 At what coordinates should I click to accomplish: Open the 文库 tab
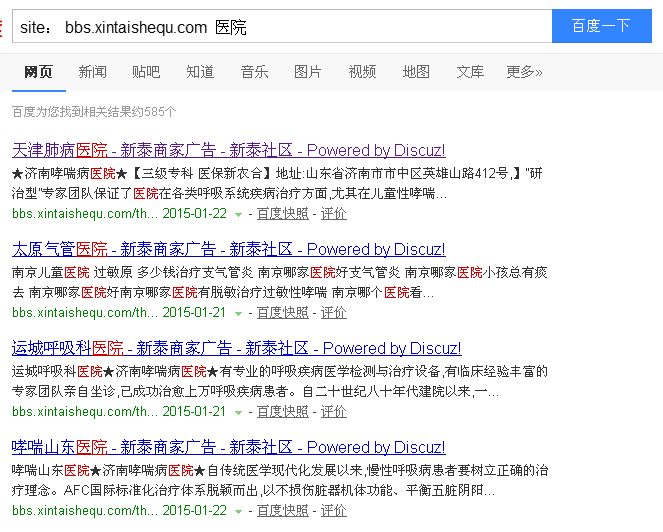(470, 72)
